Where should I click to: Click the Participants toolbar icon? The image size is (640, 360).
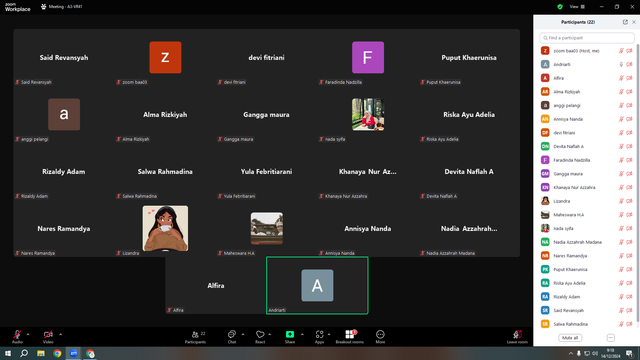(x=195, y=336)
